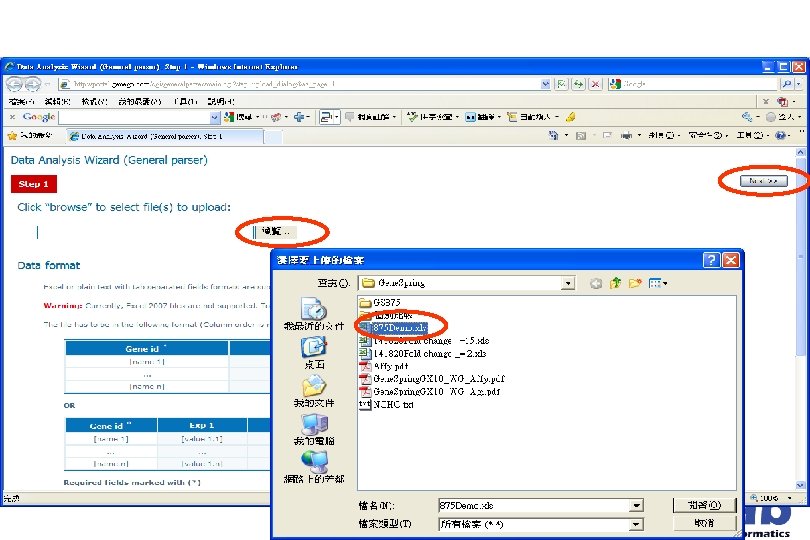Viewport: 810px width, 540px height.
Task: Click the Favorites star icon
Action: click(x=12, y=136)
